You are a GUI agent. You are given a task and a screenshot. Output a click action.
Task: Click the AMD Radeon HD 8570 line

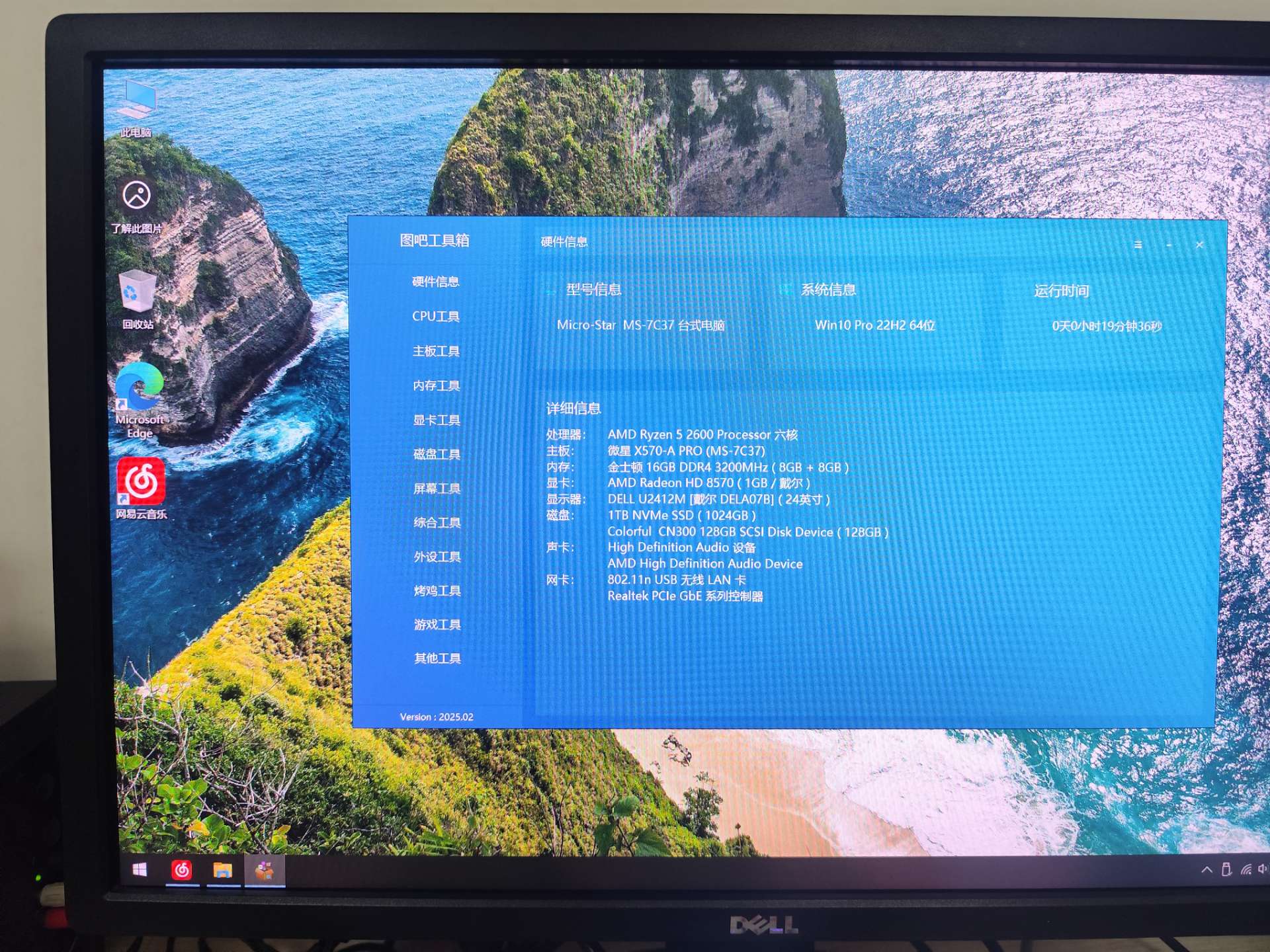[708, 483]
